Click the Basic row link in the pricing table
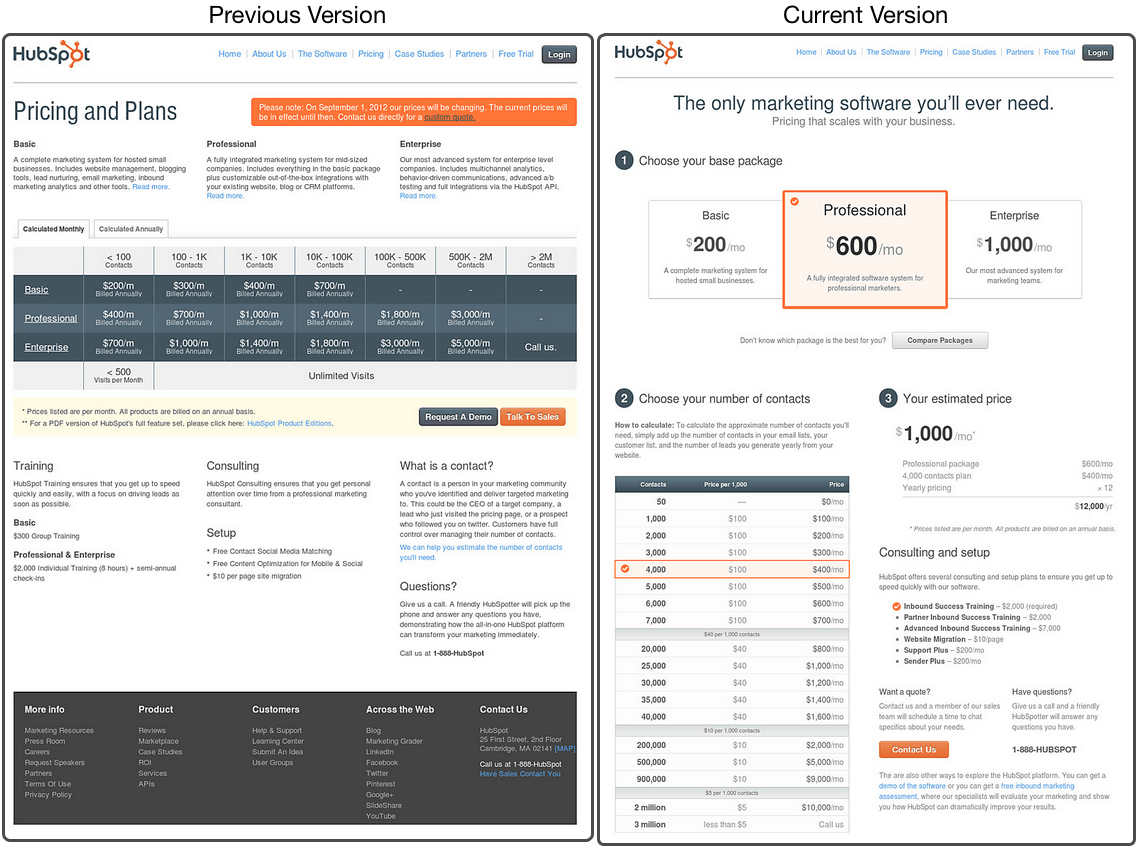Viewport: 1137px width, 848px height. pyautogui.click(x=36, y=289)
